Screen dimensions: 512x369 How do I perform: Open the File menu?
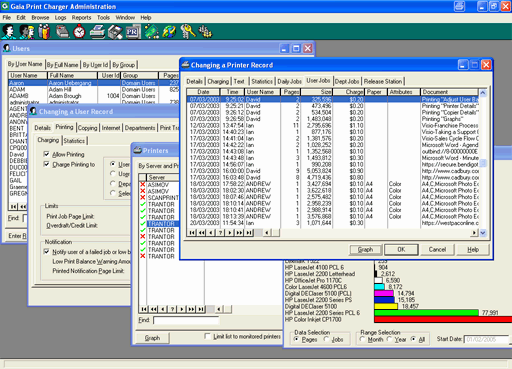[7, 18]
